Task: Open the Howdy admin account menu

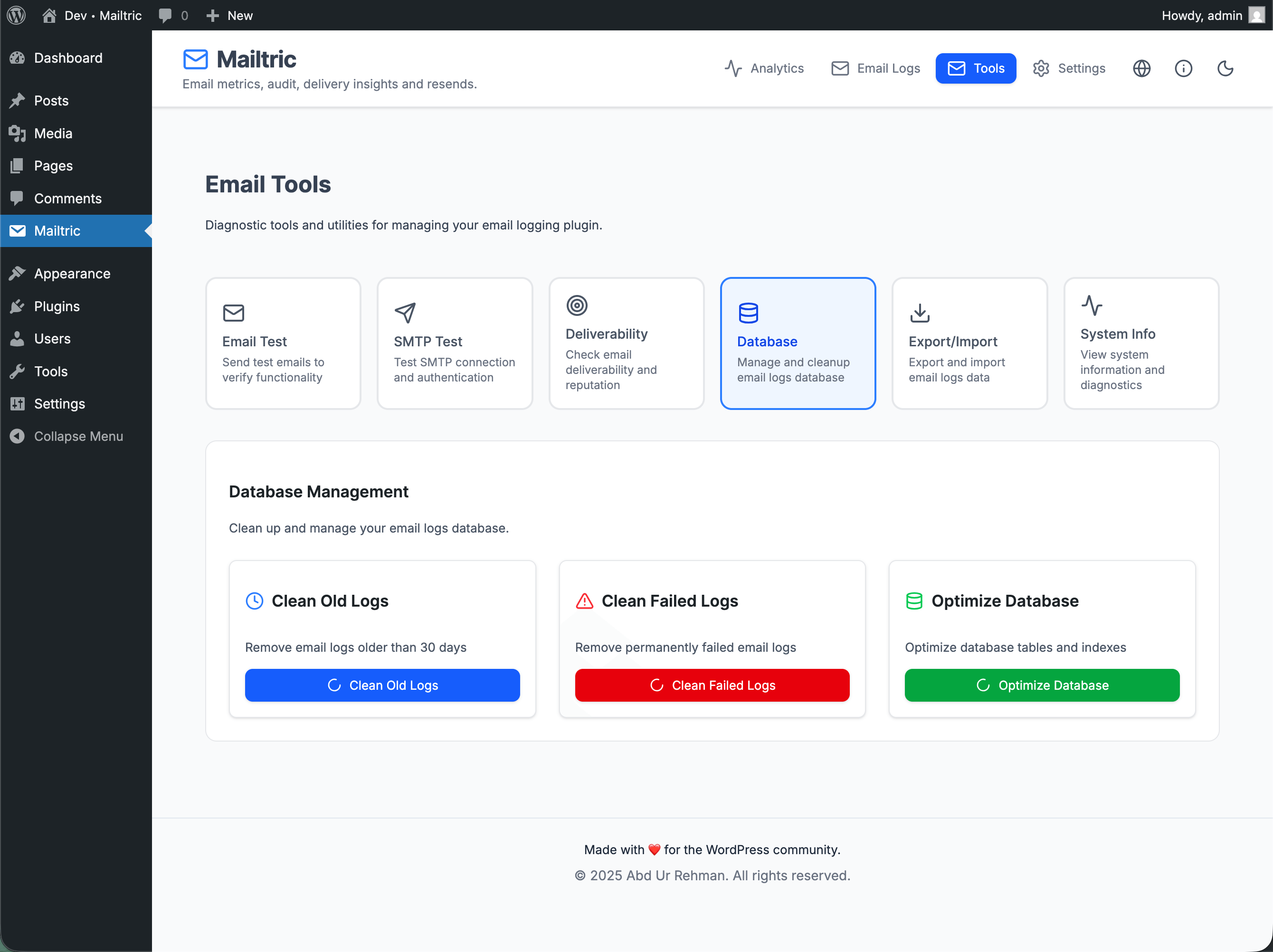Action: 1211,15
